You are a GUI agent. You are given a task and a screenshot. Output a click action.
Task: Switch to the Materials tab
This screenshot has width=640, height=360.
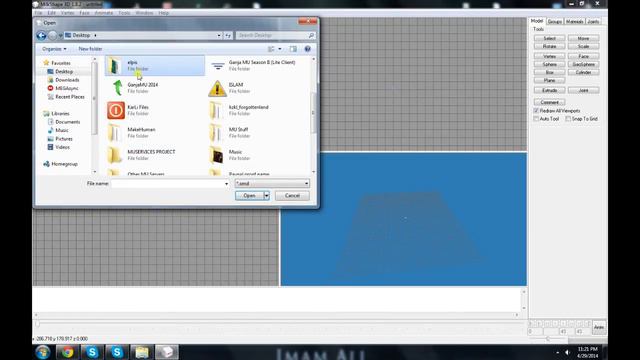(x=575, y=21)
